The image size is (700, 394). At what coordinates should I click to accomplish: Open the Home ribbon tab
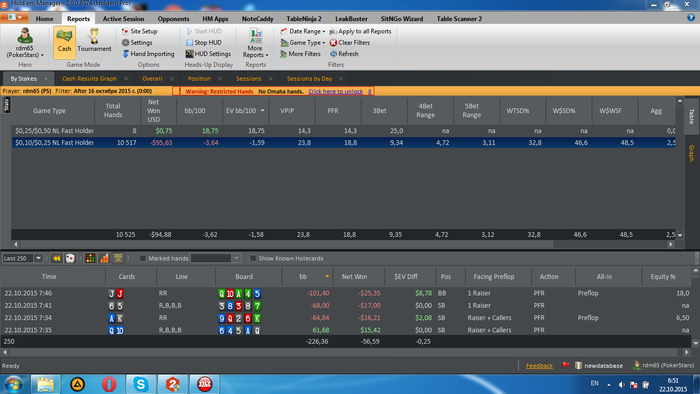44,19
